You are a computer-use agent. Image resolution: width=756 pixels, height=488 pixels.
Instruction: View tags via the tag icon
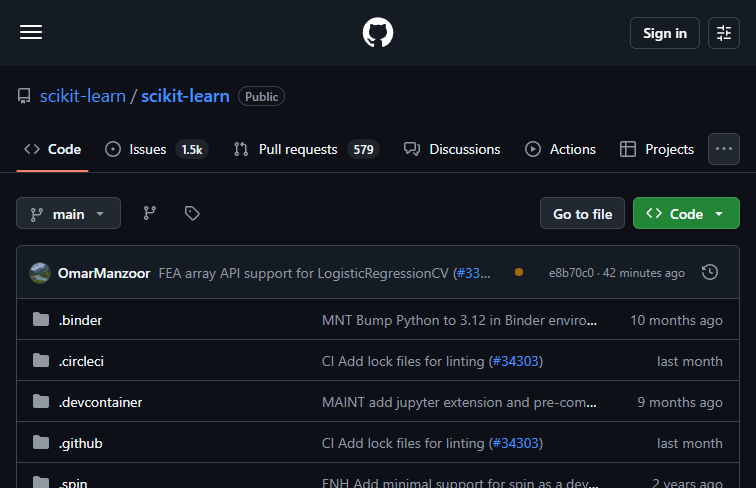point(192,213)
